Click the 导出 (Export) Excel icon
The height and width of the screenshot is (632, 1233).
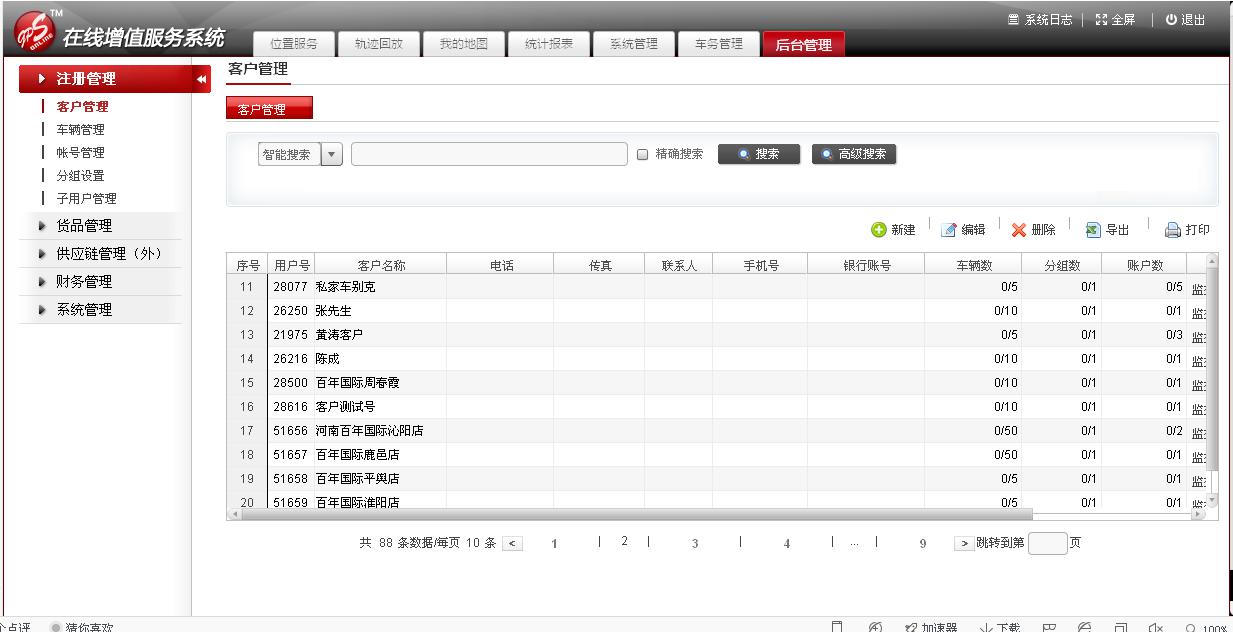(x=1093, y=230)
